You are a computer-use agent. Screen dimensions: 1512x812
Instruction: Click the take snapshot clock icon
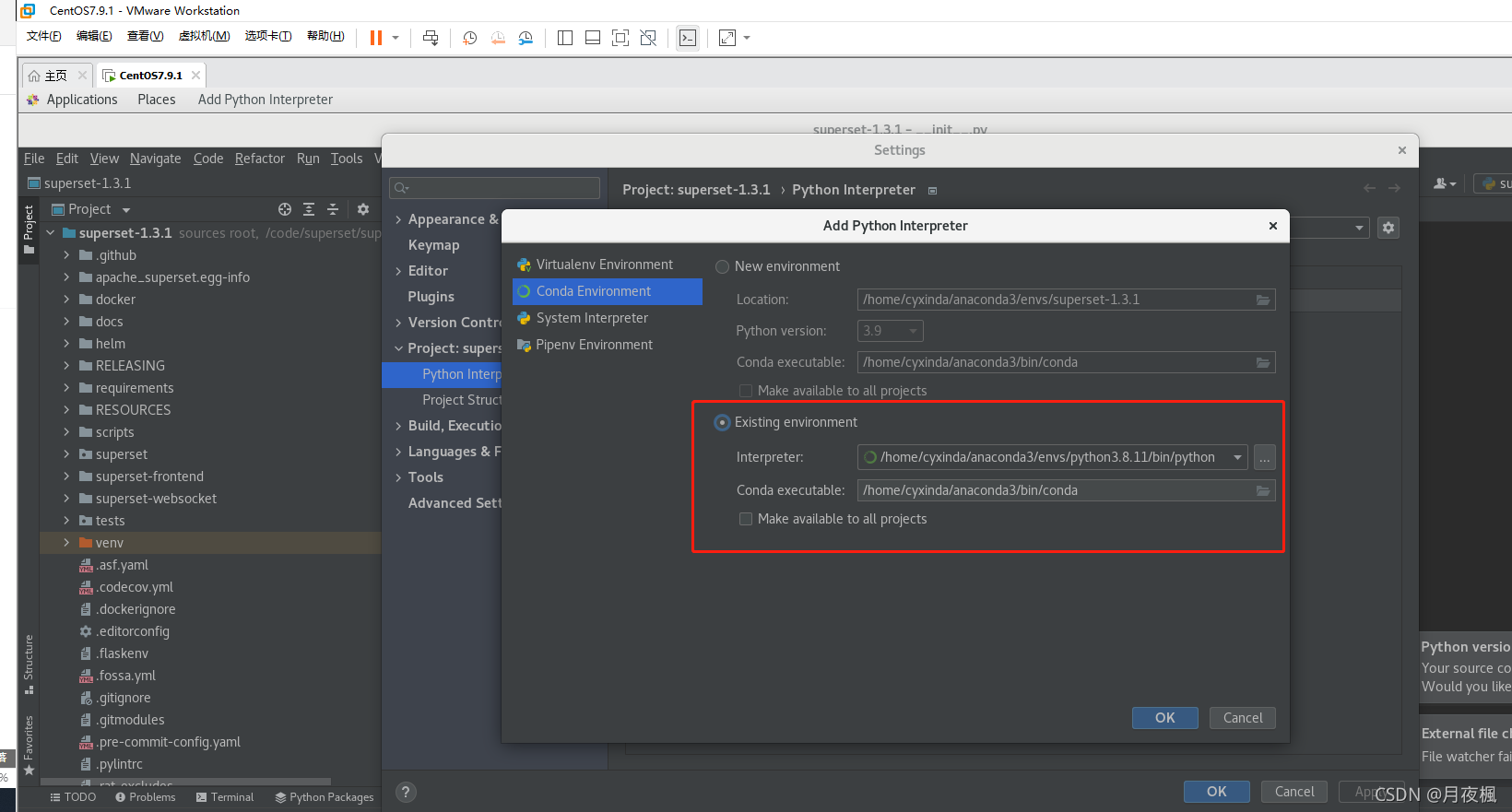coord(470,38)
